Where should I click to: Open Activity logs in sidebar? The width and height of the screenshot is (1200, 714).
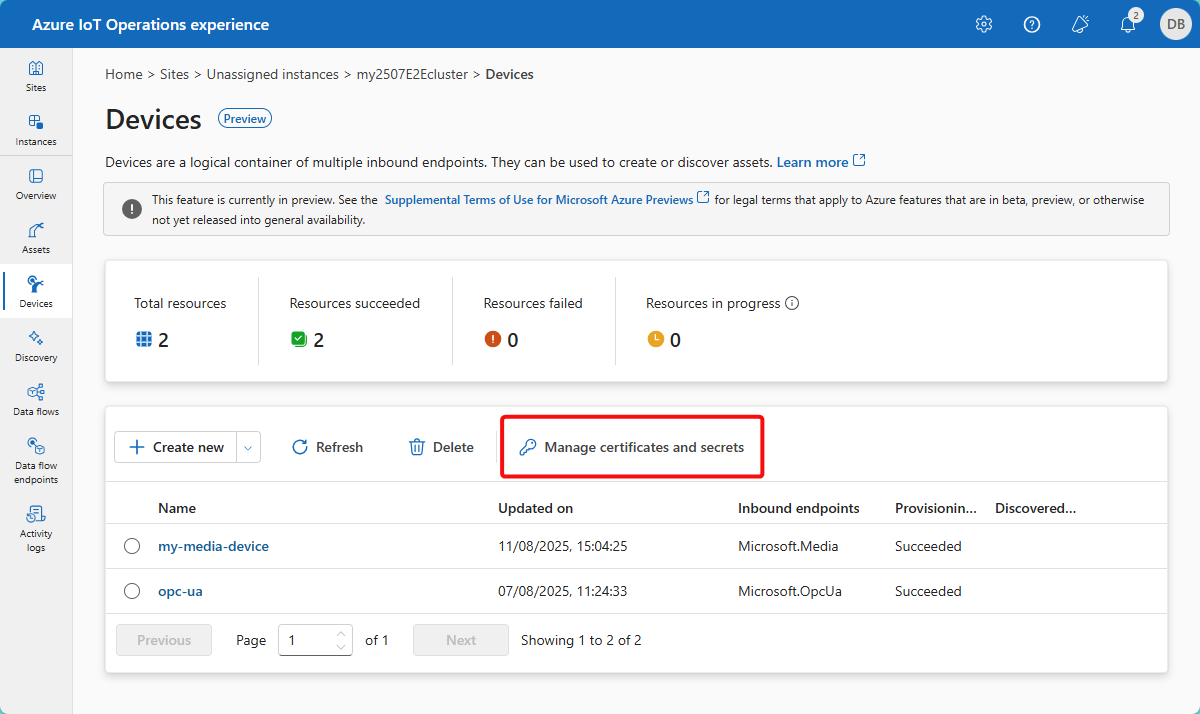[x=36, y=527]
